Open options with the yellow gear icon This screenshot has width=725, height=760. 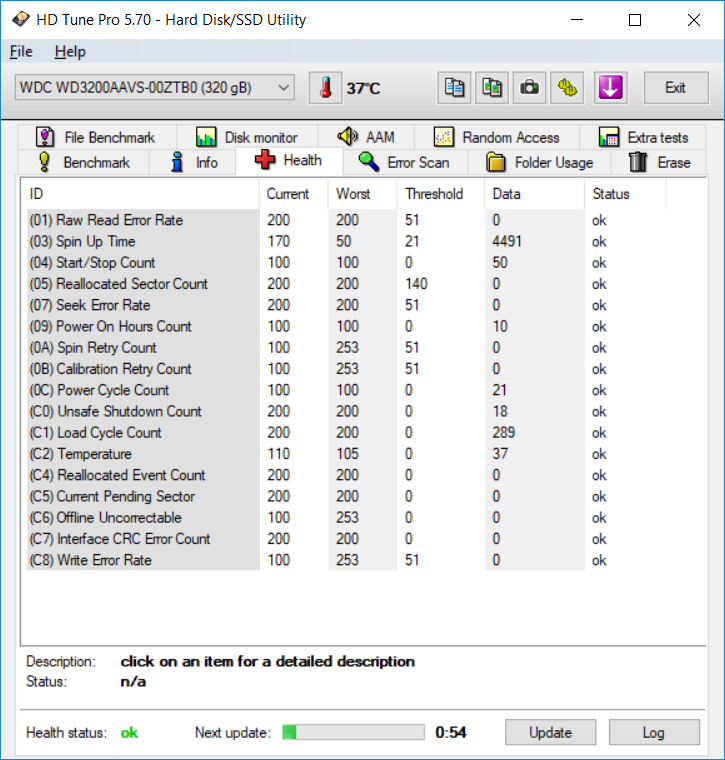tap(567, 88)
